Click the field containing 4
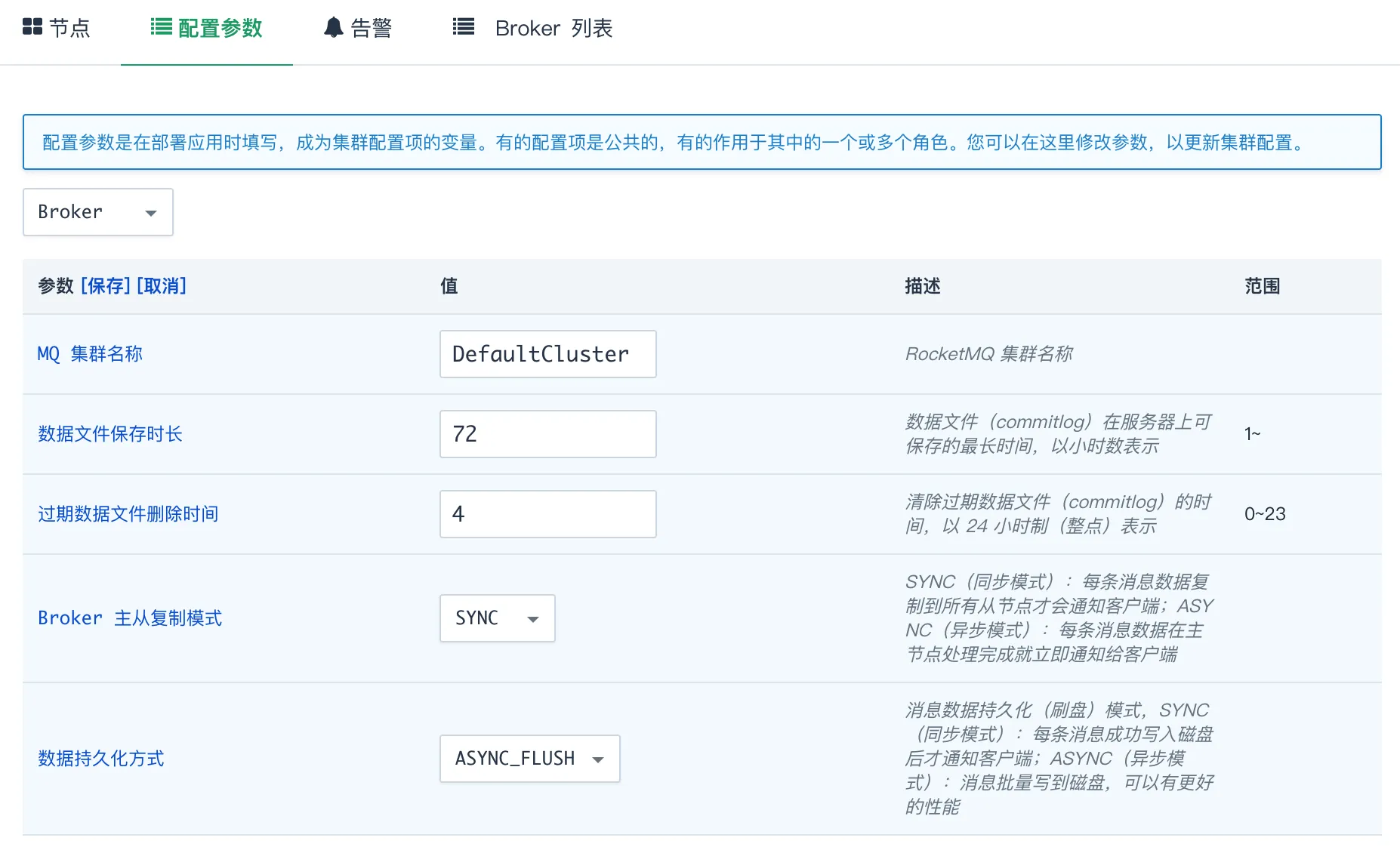The image size is (1400, 847). 547,514
